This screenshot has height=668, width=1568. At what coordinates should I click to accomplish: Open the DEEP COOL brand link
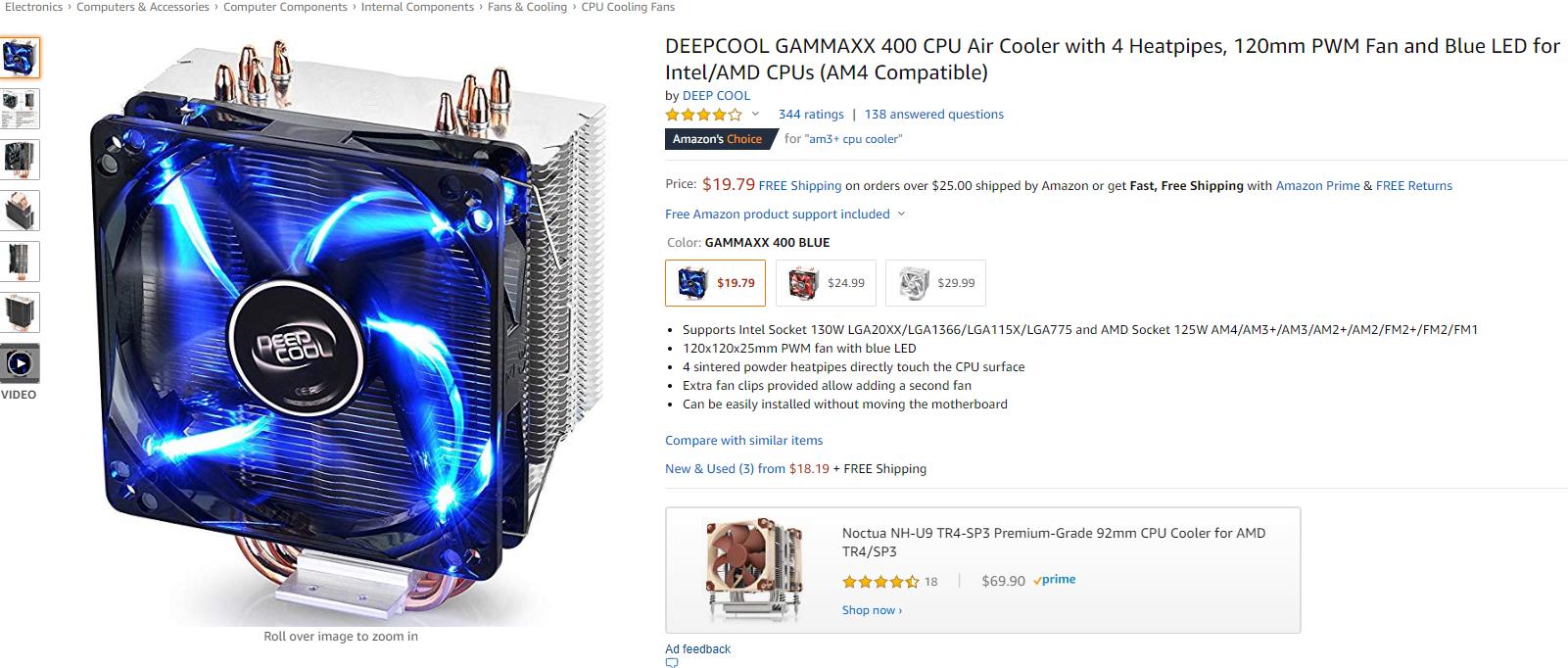(x=717, y=96)
